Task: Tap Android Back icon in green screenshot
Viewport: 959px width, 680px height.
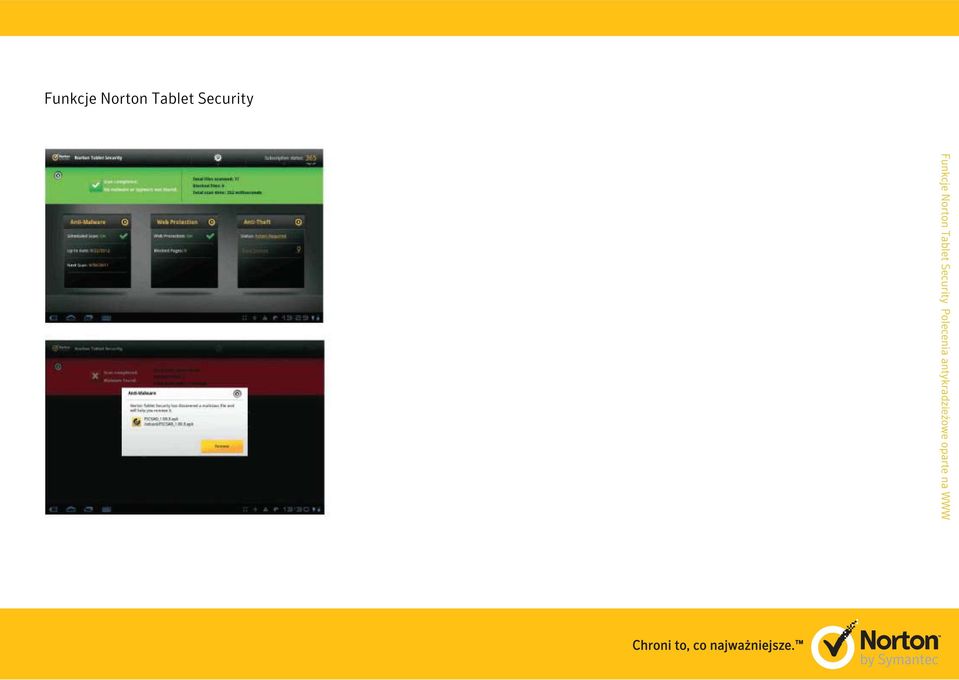Action: click(53, 317)
